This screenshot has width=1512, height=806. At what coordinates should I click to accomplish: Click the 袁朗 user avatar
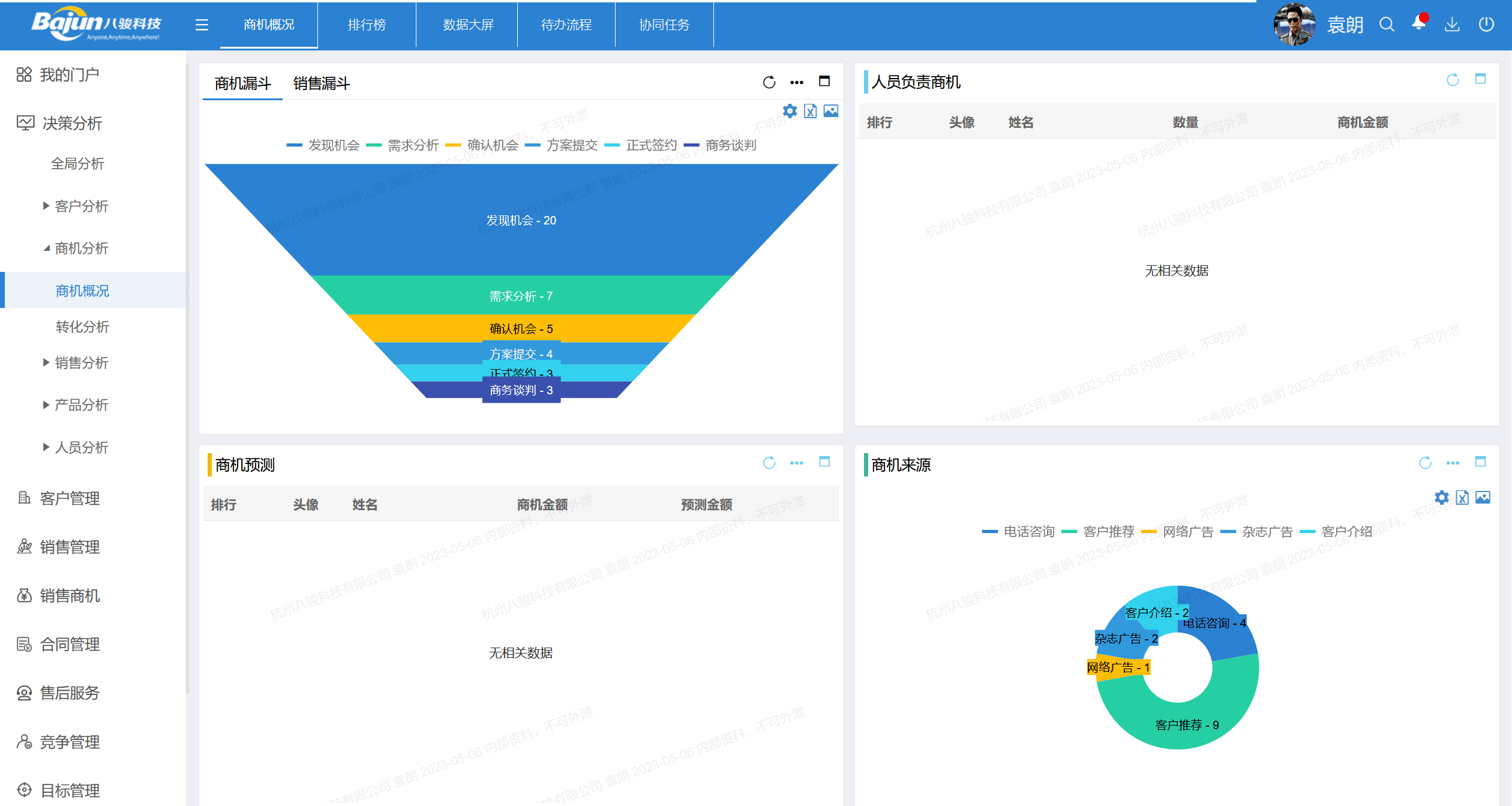click(1294, 26)
